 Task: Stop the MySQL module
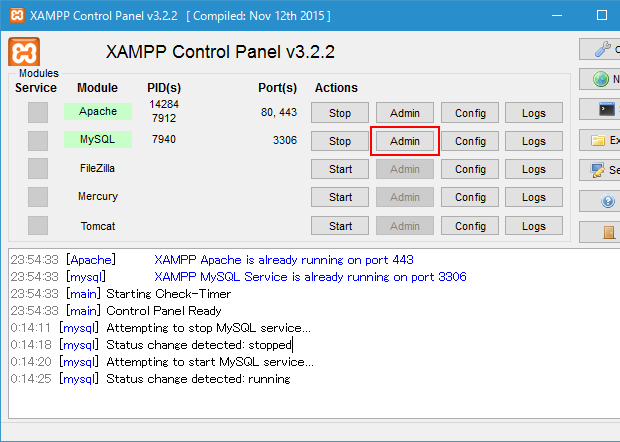340,141
